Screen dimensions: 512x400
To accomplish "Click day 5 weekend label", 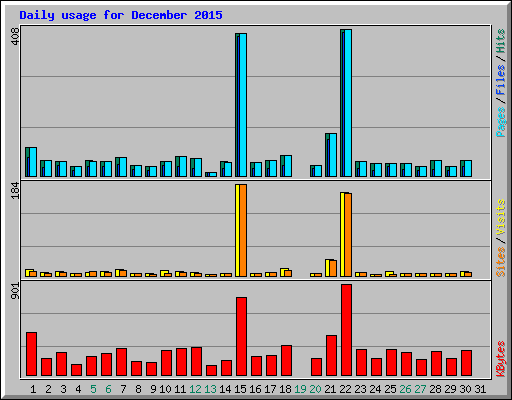I will pyautogui.click(x=93, y=389).
